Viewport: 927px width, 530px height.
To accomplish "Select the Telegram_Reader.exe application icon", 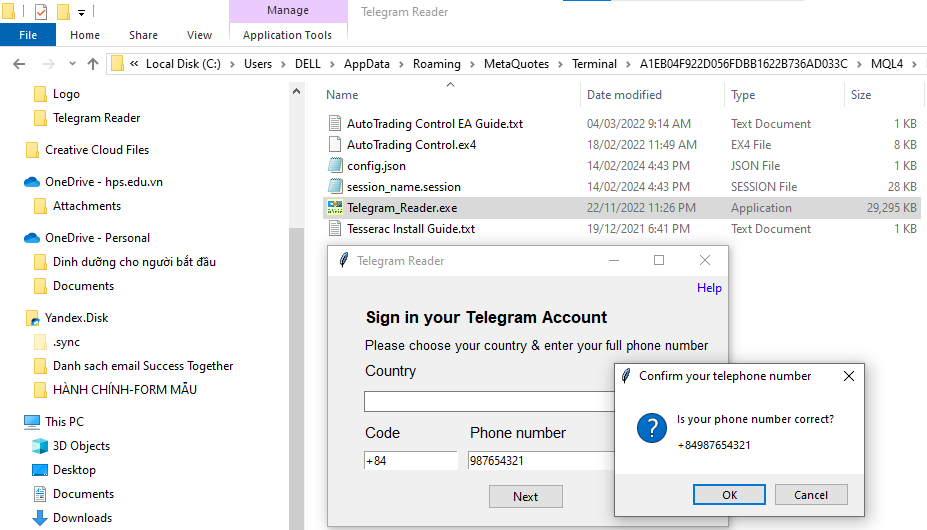I will 335,208.
